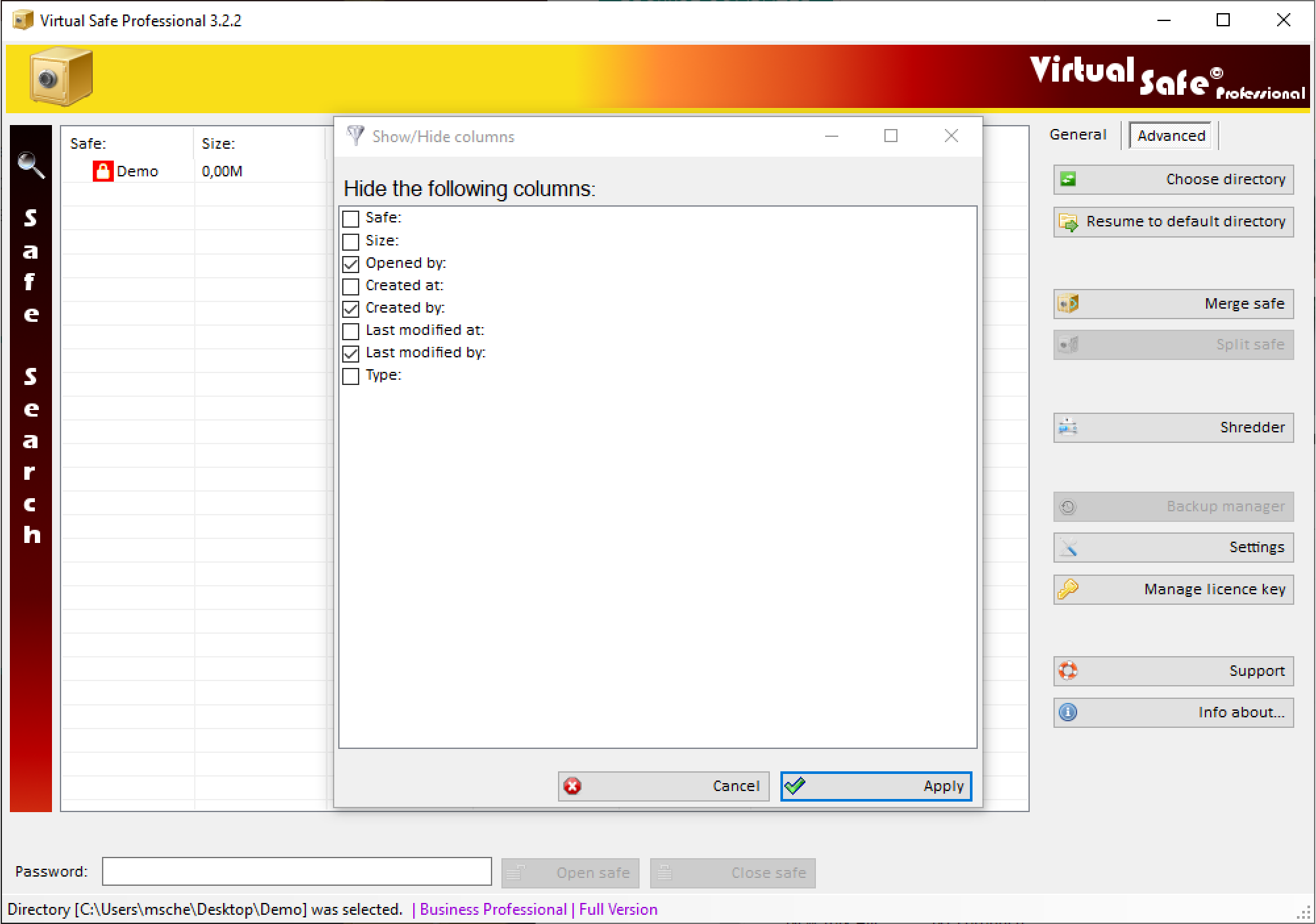Select the Advanced tab
The width and height of the screenshot is (1316, 924).
pyautogui.click(x=1171, y=135)
